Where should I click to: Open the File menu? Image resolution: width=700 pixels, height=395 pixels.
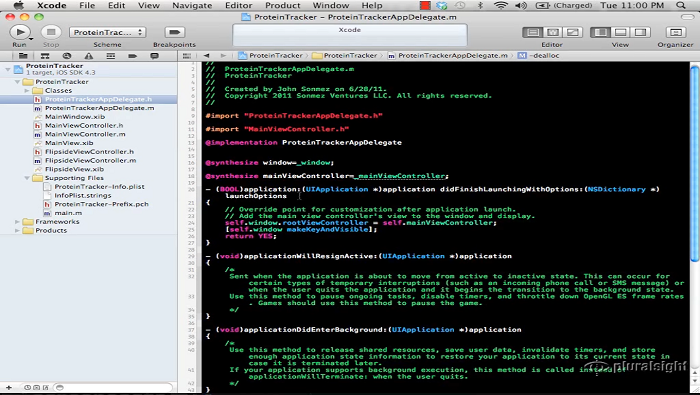click(x=87, y=5)
